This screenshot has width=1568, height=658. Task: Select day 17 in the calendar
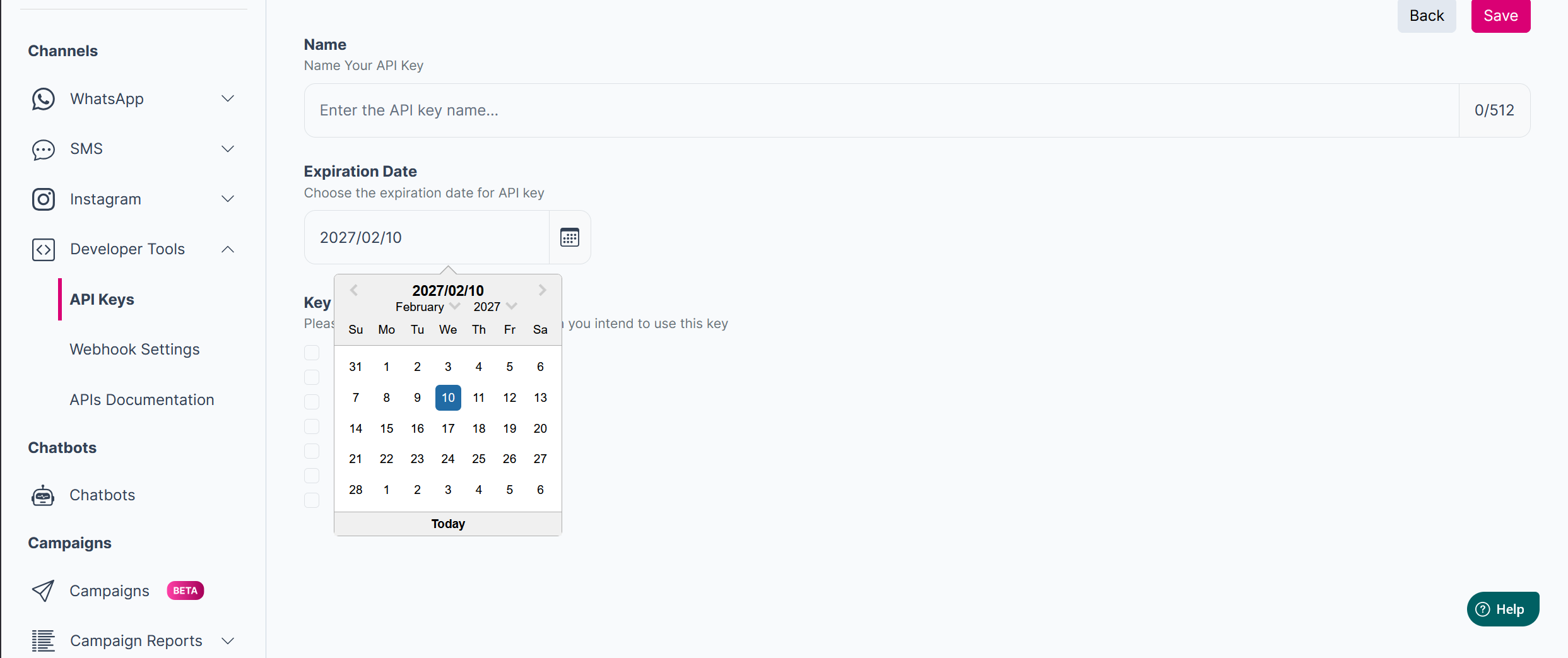(x=448, y=429)
